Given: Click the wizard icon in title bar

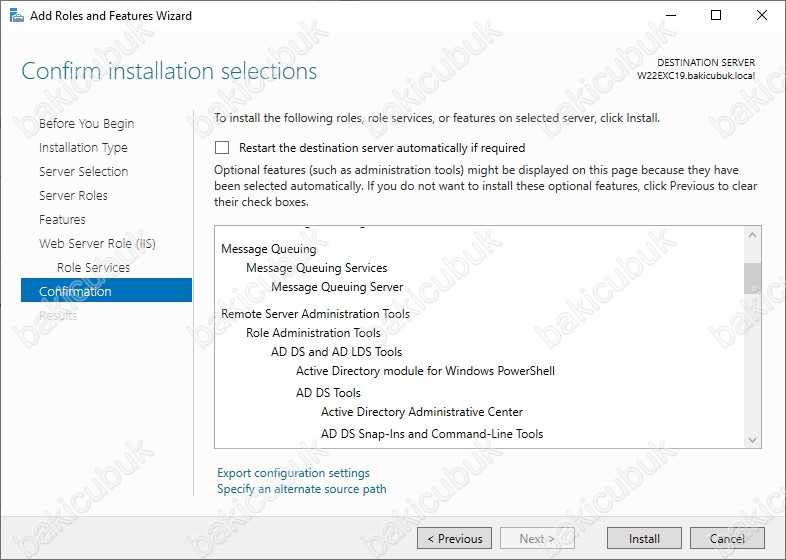Looking at the screenshot, I should 17,16.
